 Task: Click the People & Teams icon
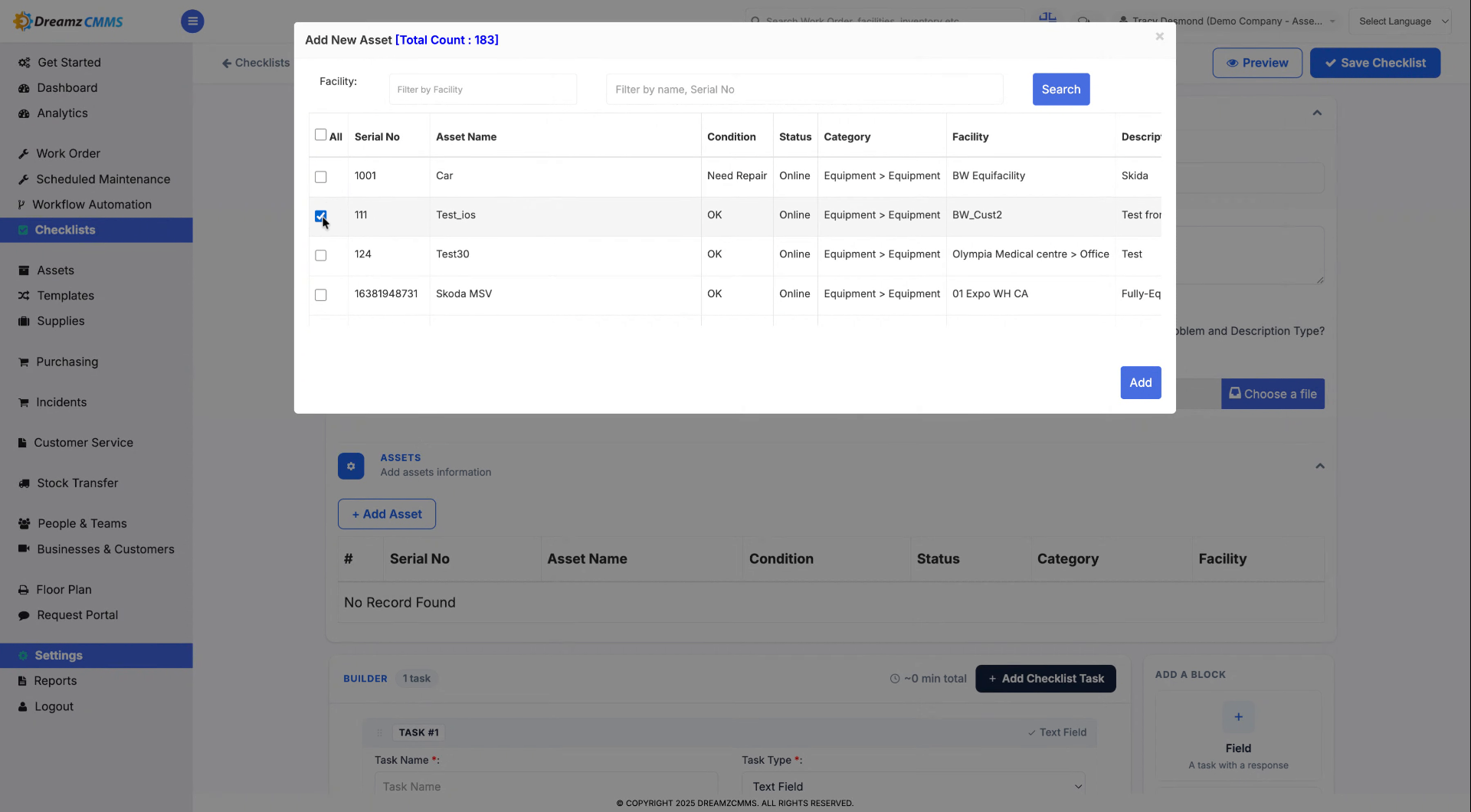click(x=25, y=524)
